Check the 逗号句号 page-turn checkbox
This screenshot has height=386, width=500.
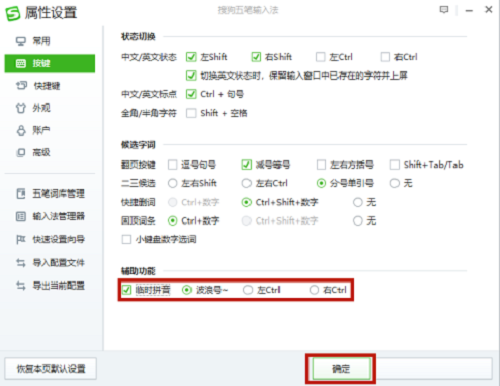tap(173, 165)
